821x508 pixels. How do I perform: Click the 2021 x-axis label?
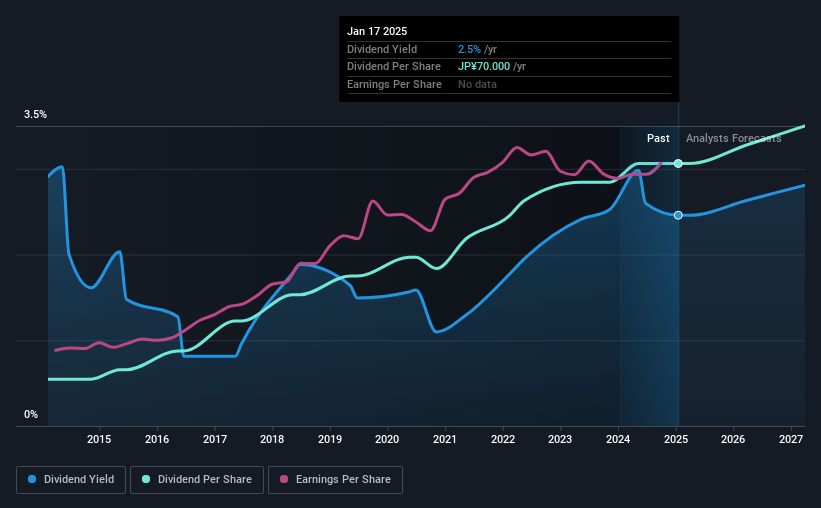point(445,439)
